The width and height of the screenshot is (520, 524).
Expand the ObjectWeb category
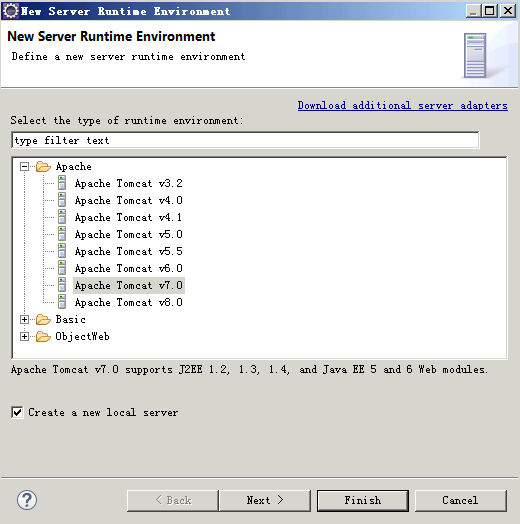24,337
